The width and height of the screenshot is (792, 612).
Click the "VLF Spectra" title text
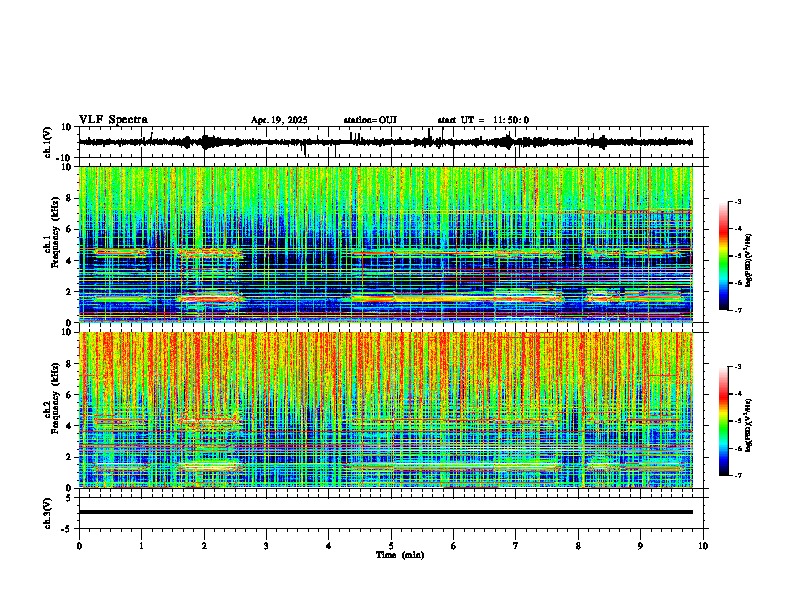[113, 120]
